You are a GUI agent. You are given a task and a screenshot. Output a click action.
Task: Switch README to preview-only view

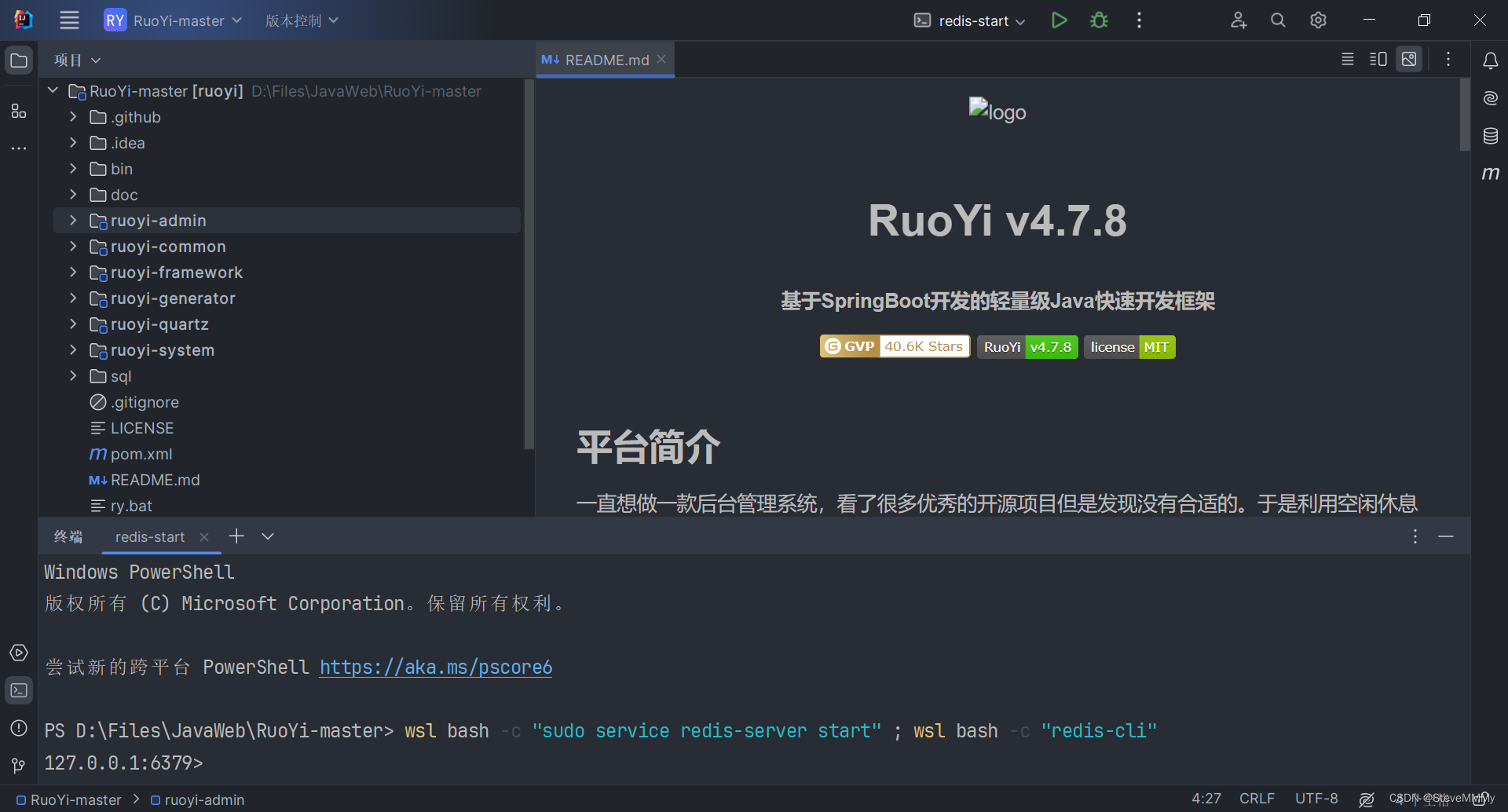click(x=1409, y=60)
